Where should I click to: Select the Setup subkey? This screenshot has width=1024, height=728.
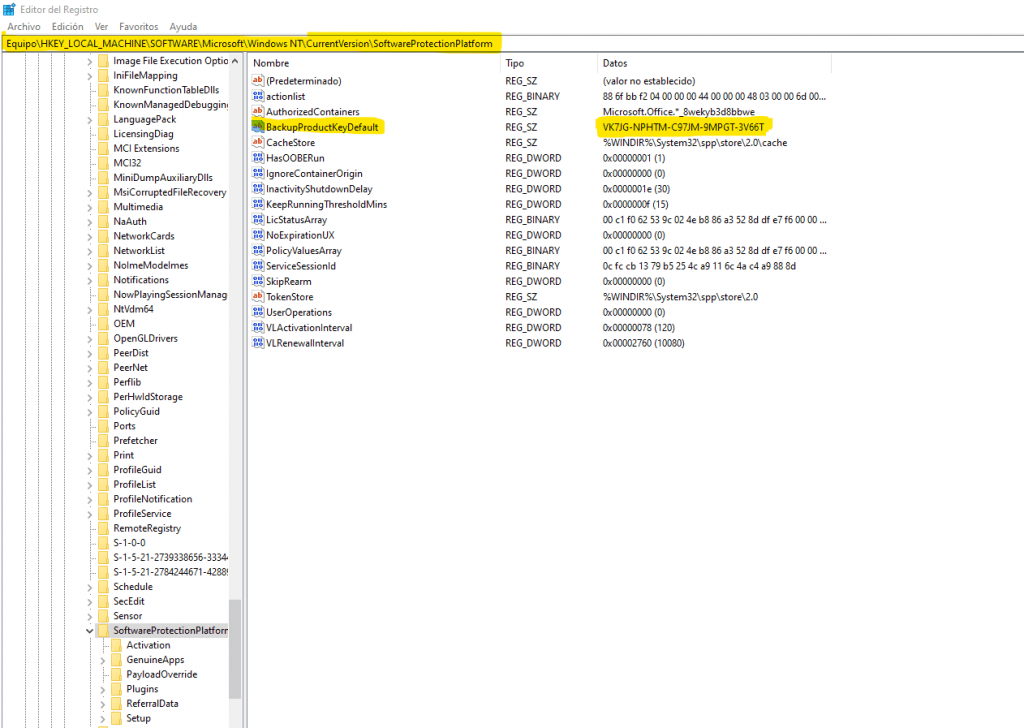(138, 718)
